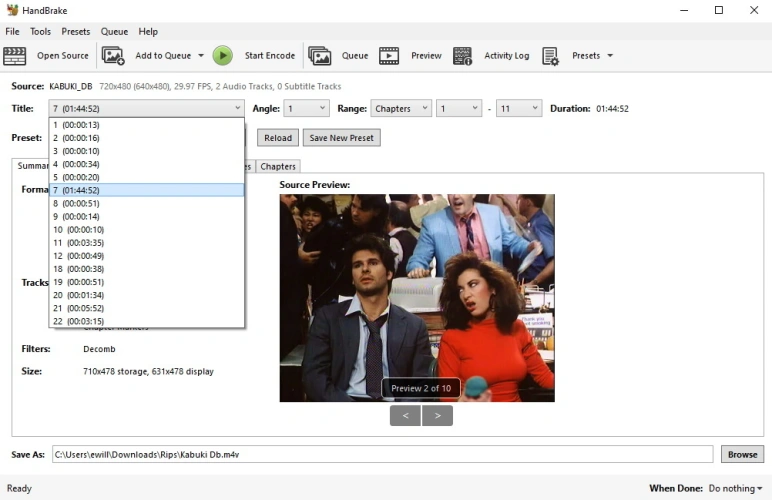Click the Save New Preset button
The image size is (772, 500).
click(341, 138)
